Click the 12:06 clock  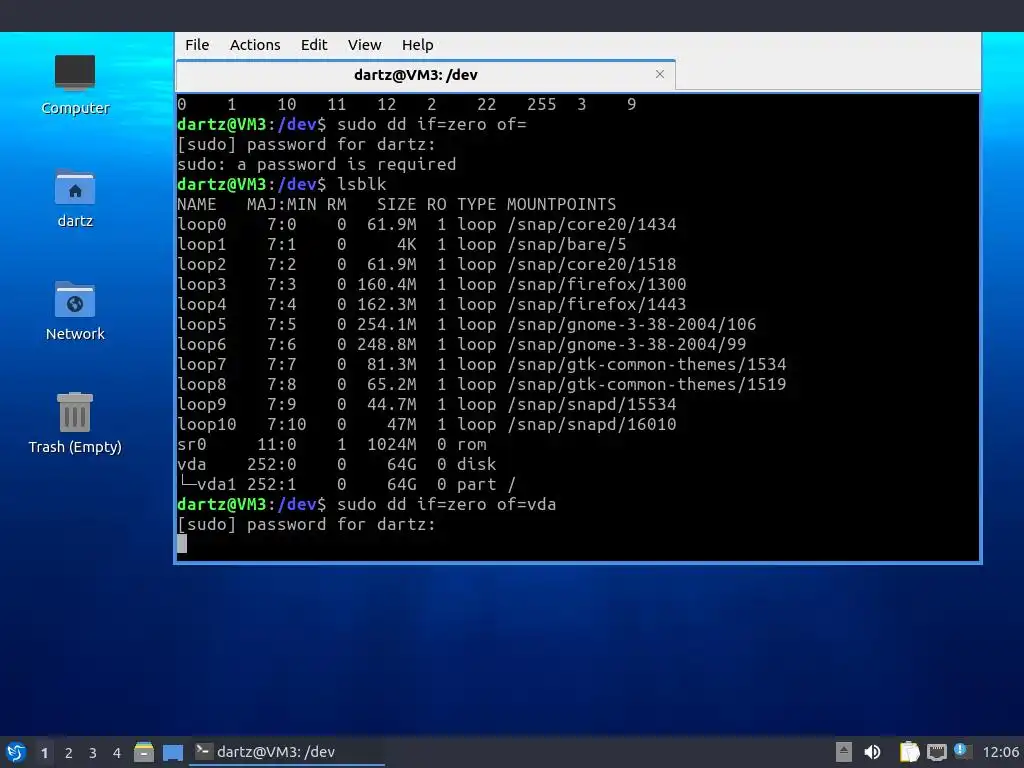pyautogui.click(x=1000, y=753)
